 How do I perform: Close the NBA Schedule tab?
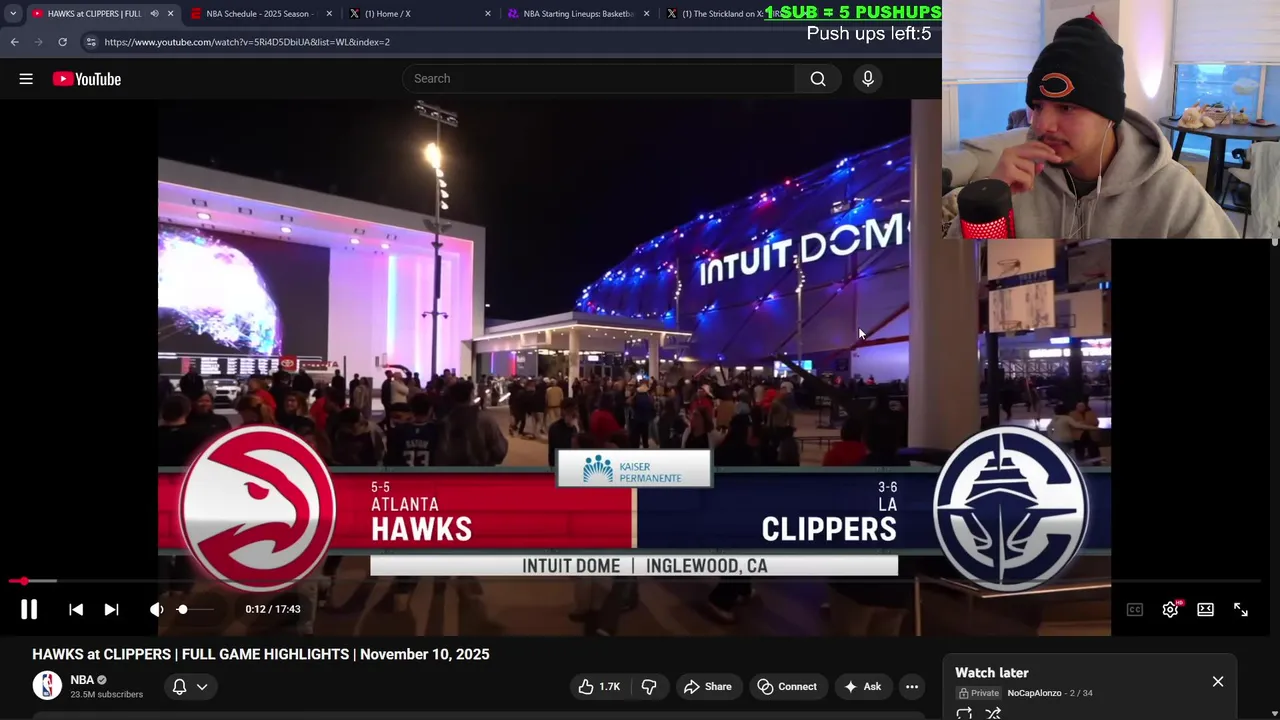[329, 14]
